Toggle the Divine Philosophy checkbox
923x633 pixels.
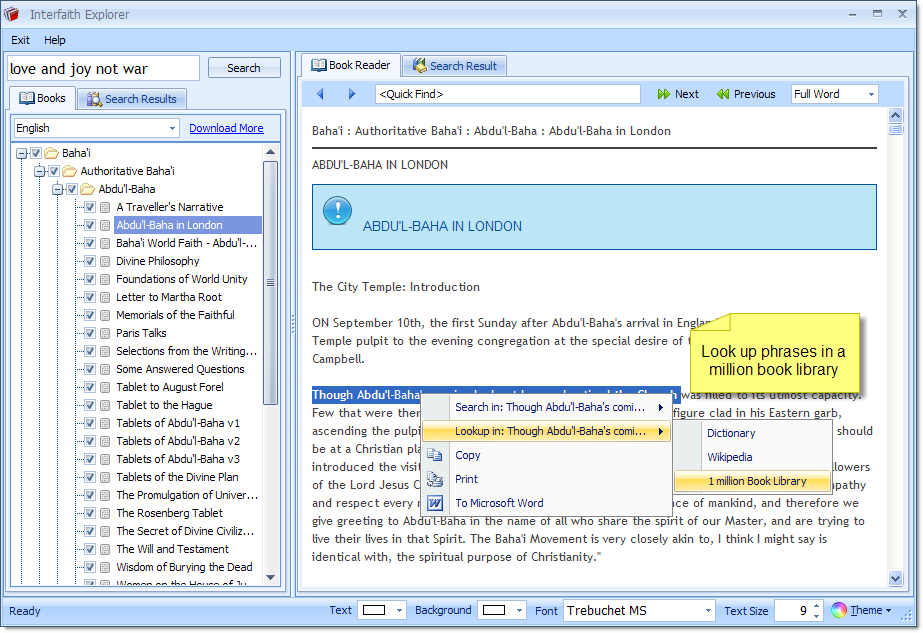point(90,261)
